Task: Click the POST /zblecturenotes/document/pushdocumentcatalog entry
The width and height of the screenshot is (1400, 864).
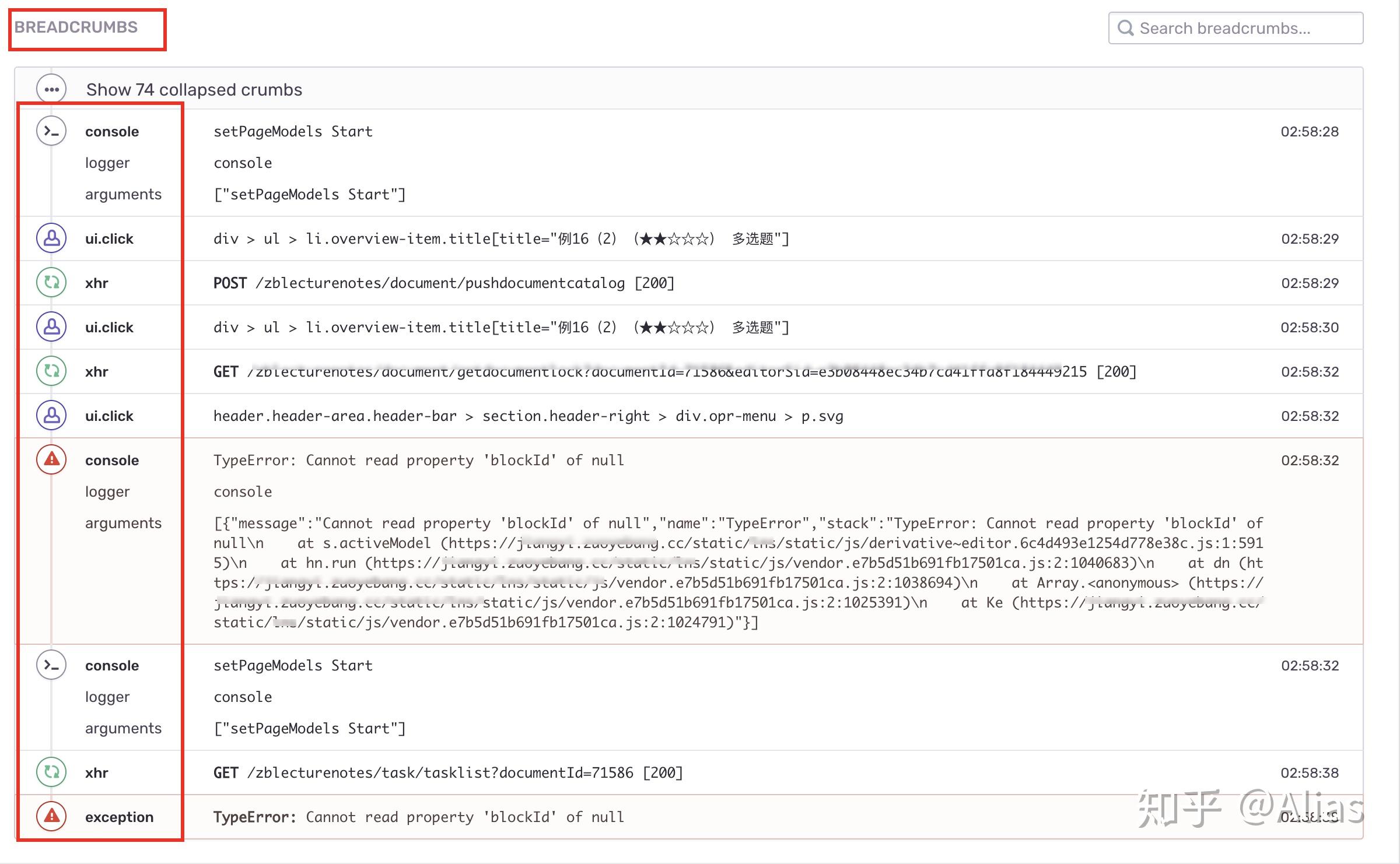Action: click(x=443, y=283)
